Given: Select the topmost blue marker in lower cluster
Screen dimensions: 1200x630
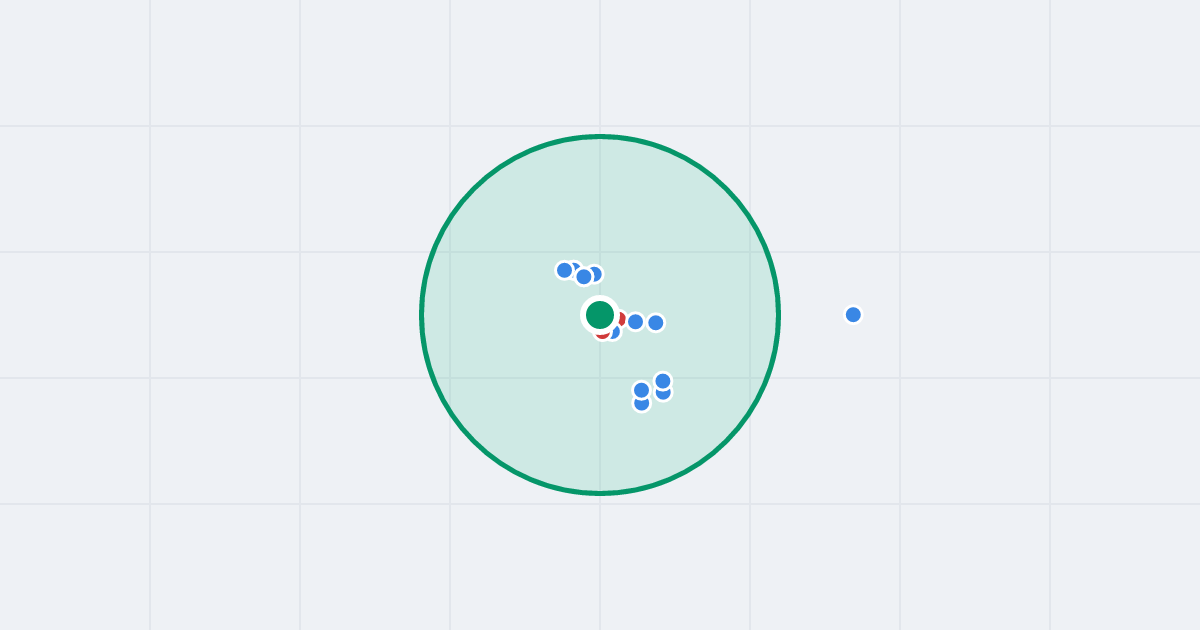Looking at the screenshot, I should pos(663,381).
